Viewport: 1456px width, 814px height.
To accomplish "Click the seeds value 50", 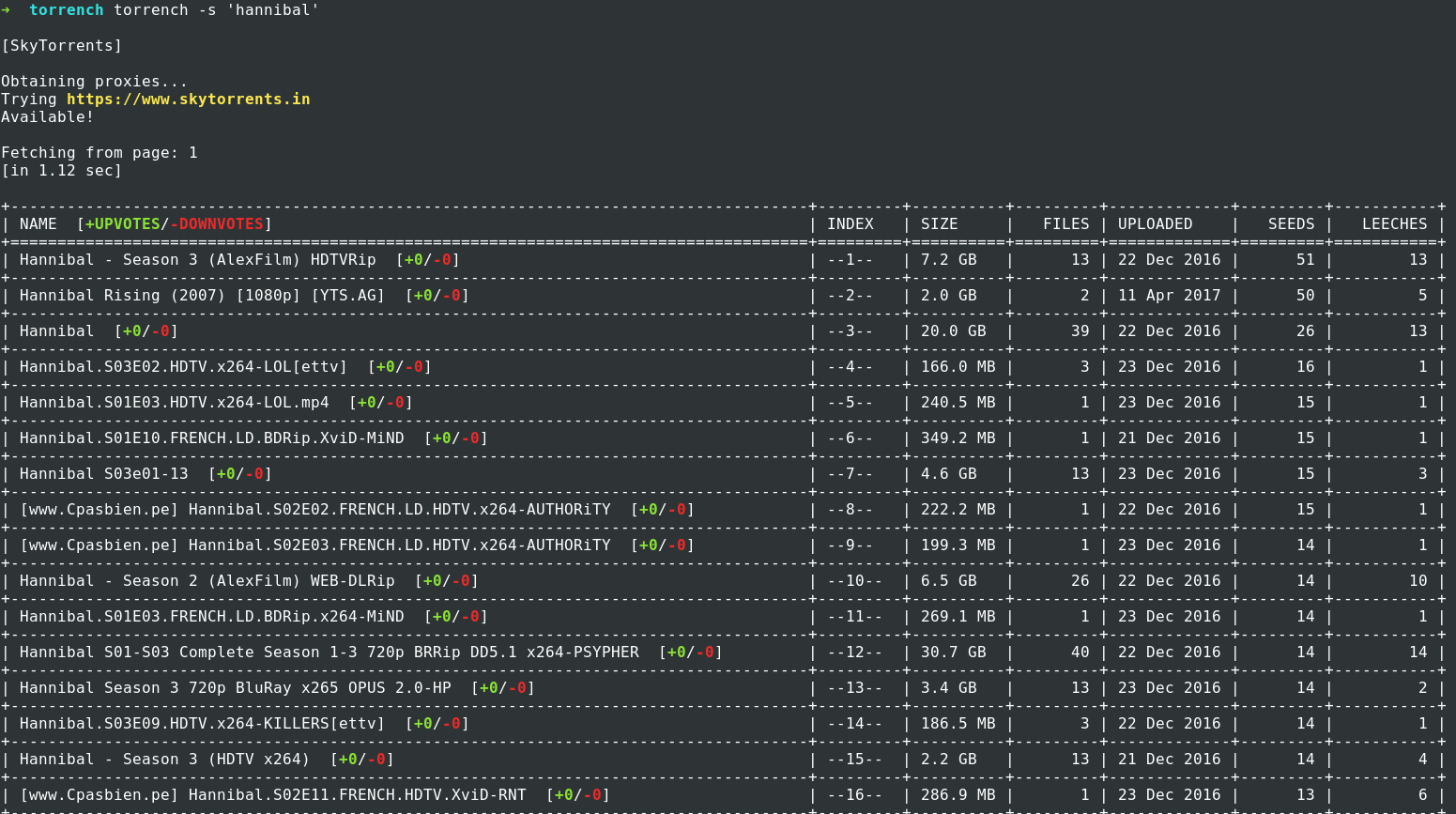I will pos(1306,295).
